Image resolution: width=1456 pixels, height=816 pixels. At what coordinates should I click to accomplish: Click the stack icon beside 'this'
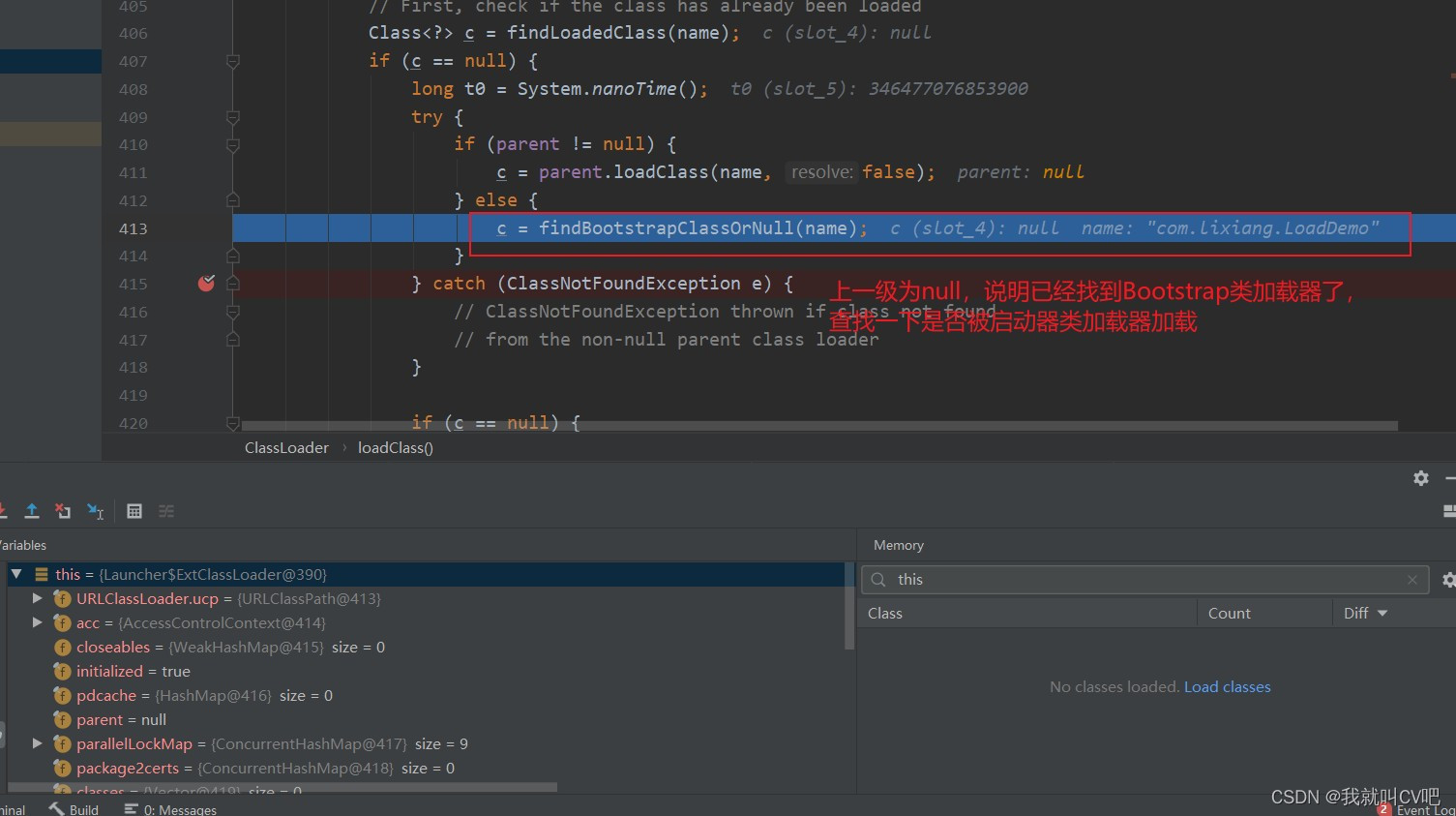(x=42, y=574)
